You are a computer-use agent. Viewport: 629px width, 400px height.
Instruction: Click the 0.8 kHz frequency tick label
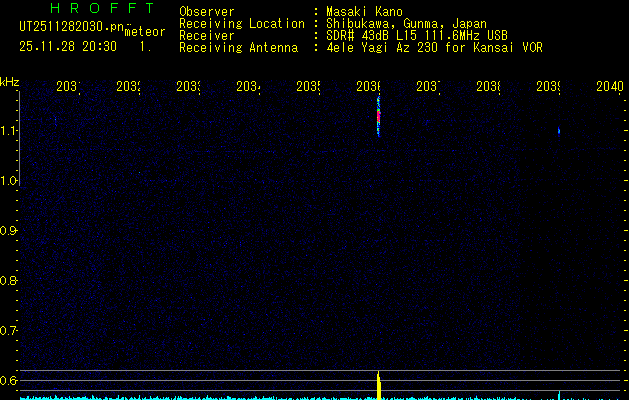point(9,281)
